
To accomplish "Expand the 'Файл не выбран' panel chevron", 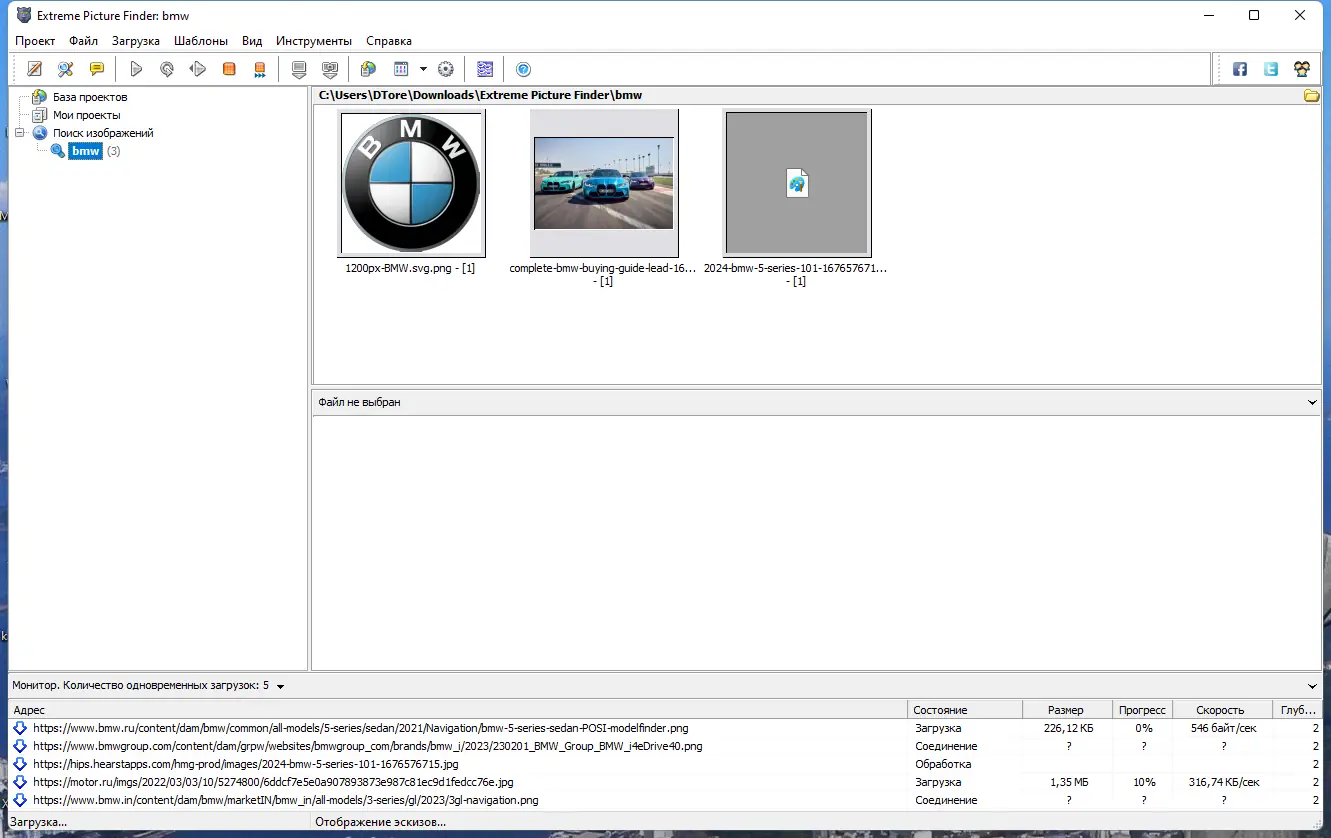I will 1312,402.
